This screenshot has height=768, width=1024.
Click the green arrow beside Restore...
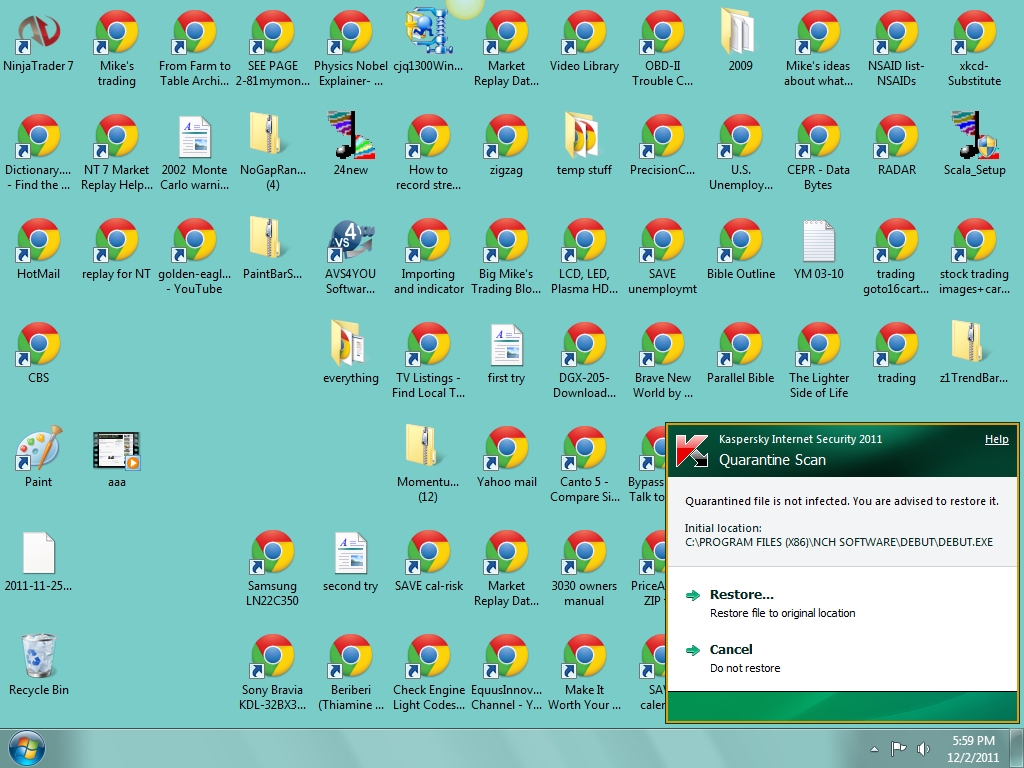[693, 595]
